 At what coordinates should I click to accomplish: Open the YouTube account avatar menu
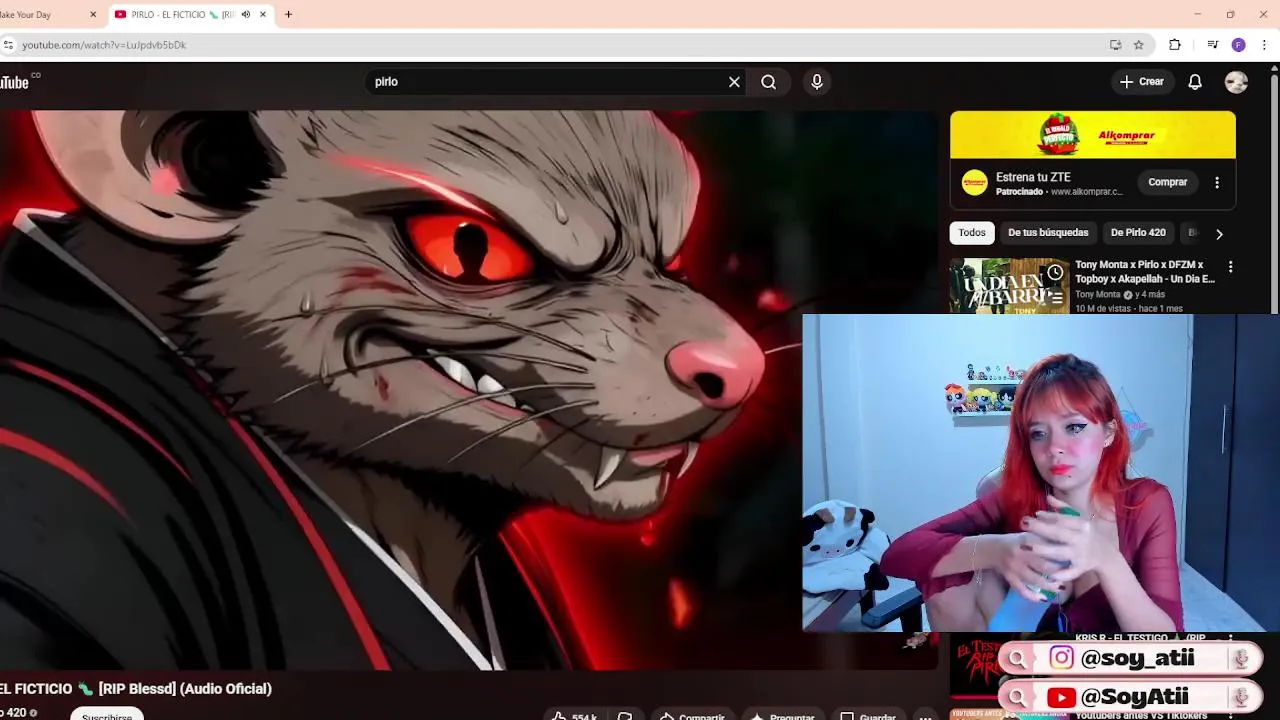[x=1236, y=82]
